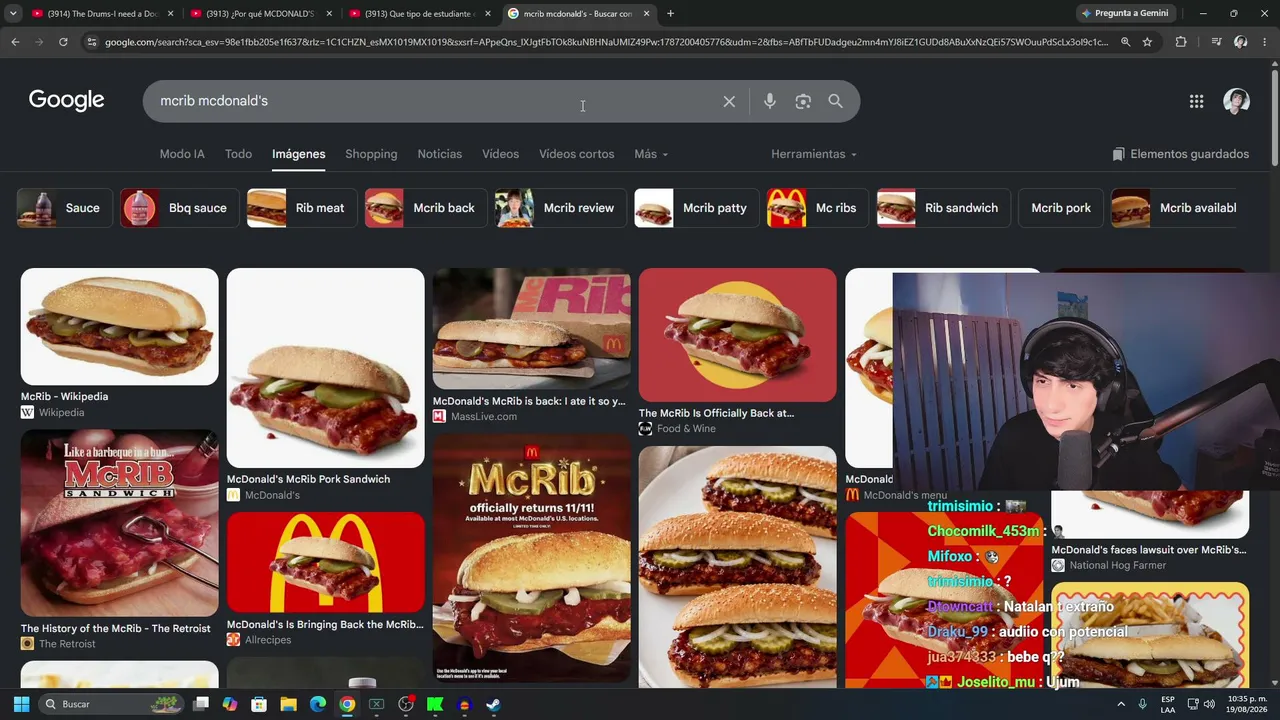
Task: Click the Windows taskbar Buscar search box
Action: (x=110, y=704)
